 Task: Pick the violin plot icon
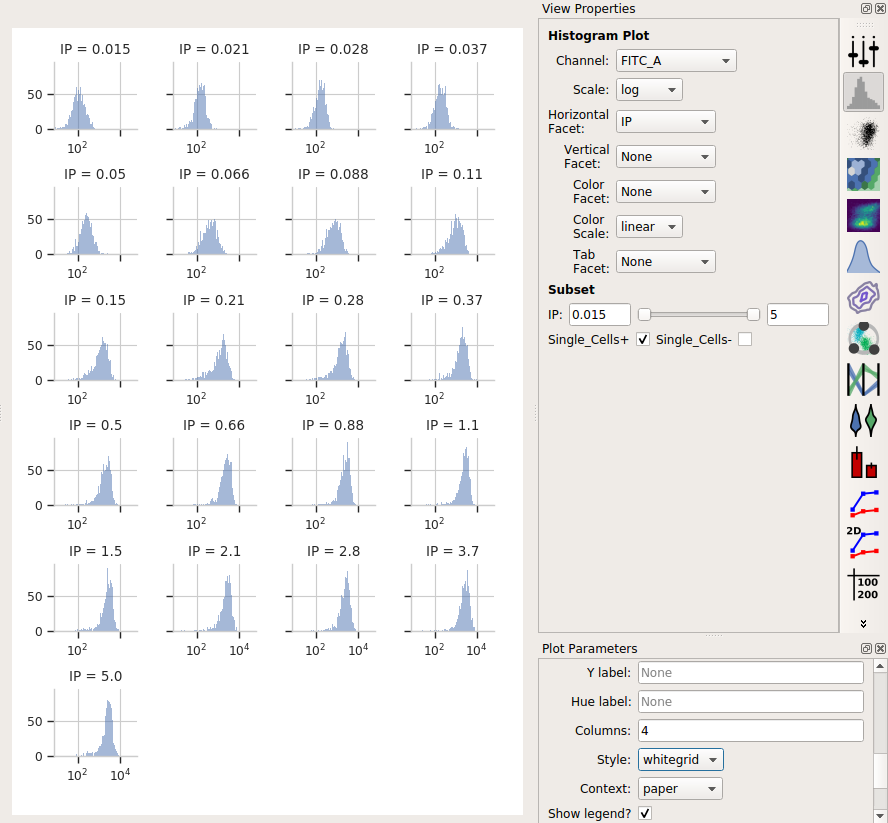coord(863,420)
